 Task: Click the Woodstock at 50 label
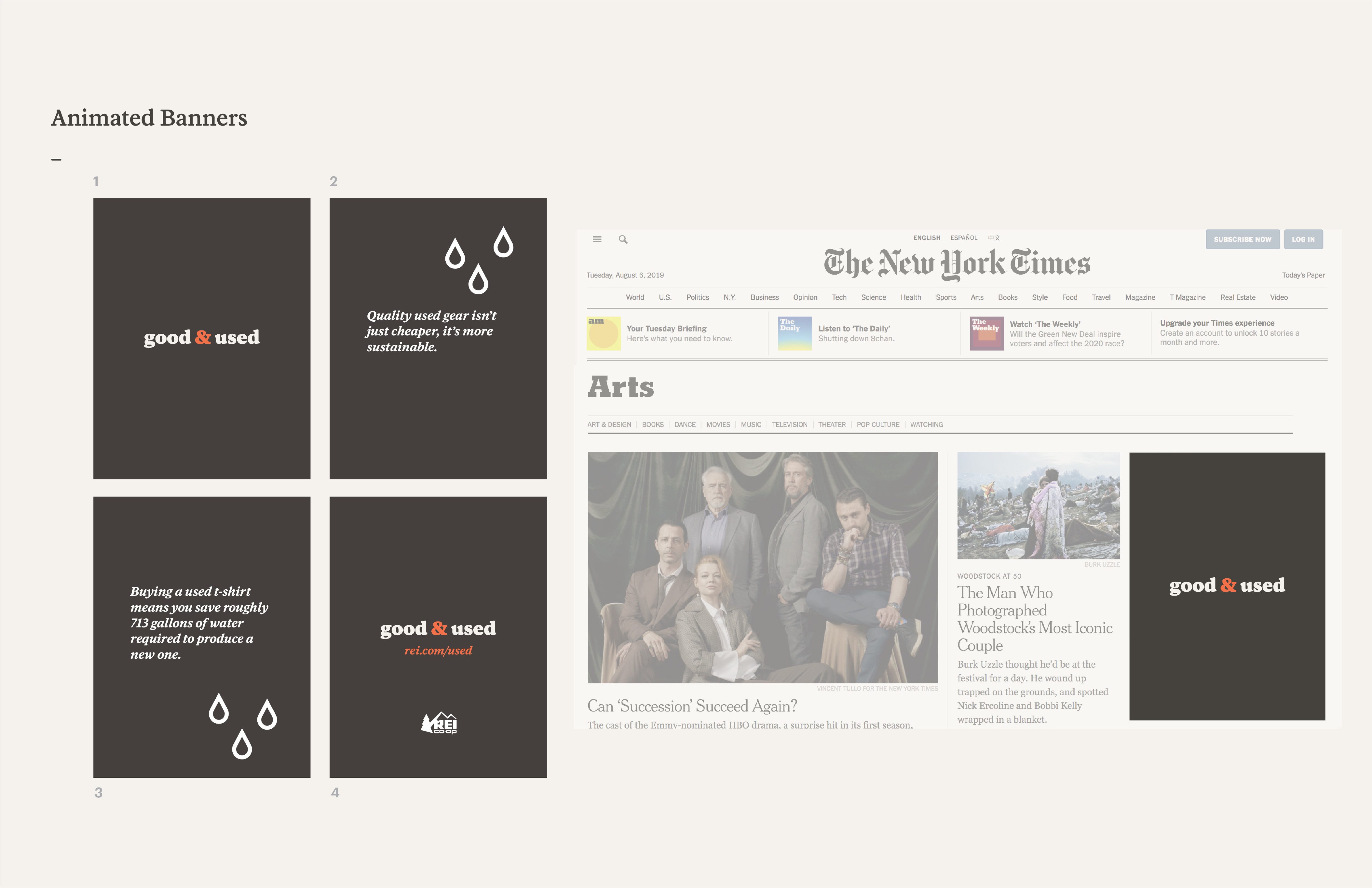[989, 576]
